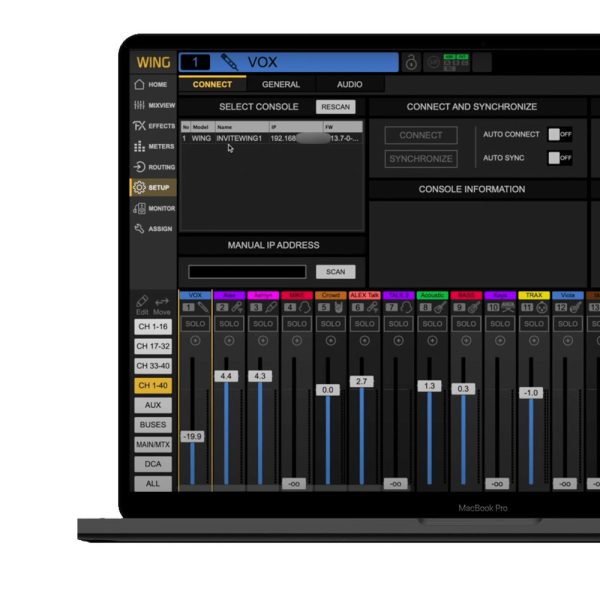Click the channel number 1 box in header
Screen dimensions: 600x600
[x=195, y=62]
